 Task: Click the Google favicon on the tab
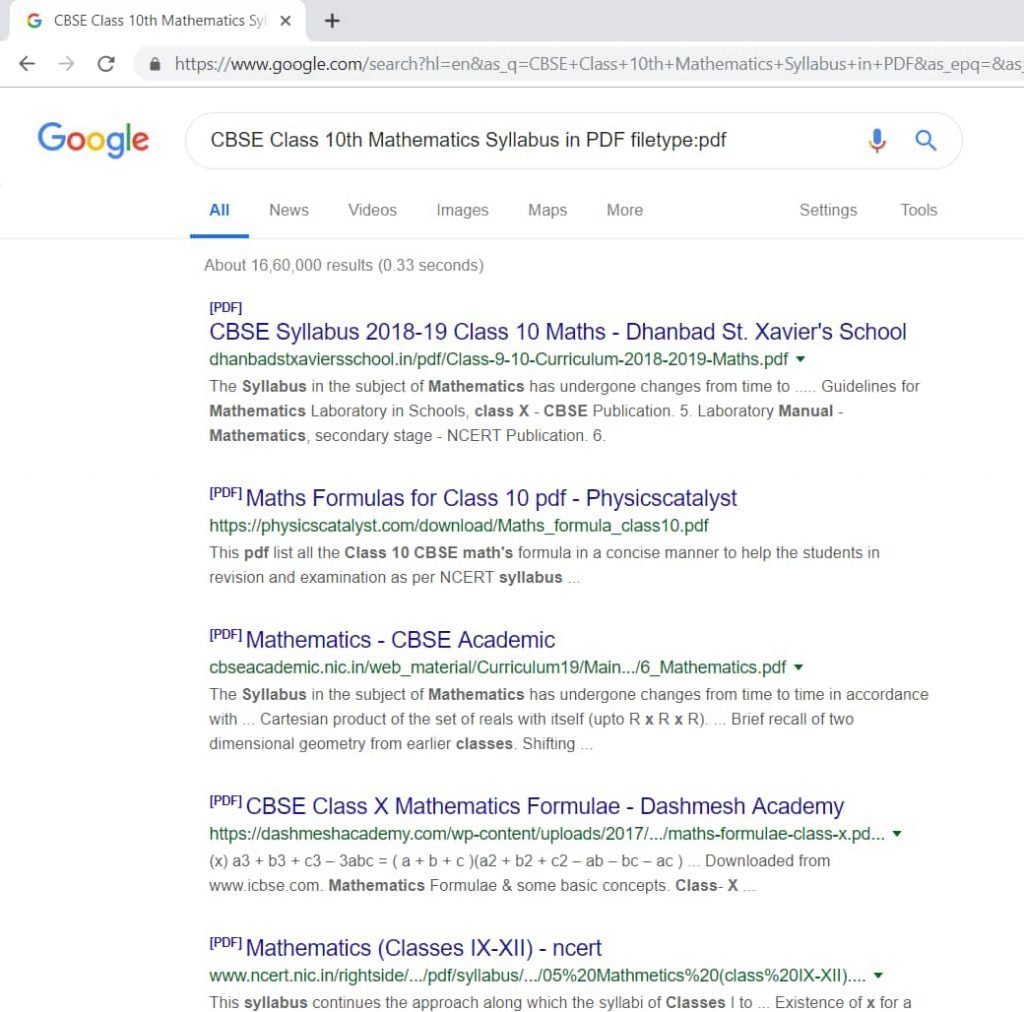click(x=34, y=21)
